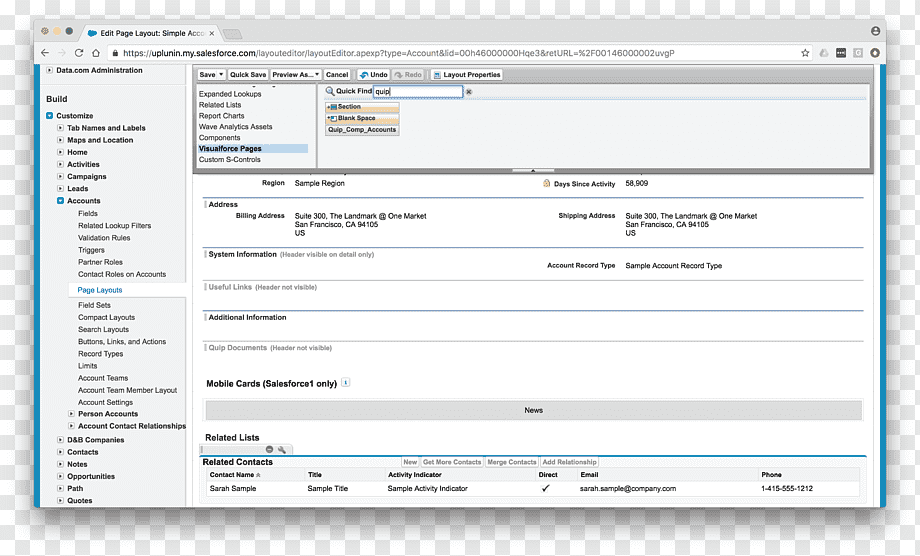Open the Google Drive extension icon

click(824, 53)
